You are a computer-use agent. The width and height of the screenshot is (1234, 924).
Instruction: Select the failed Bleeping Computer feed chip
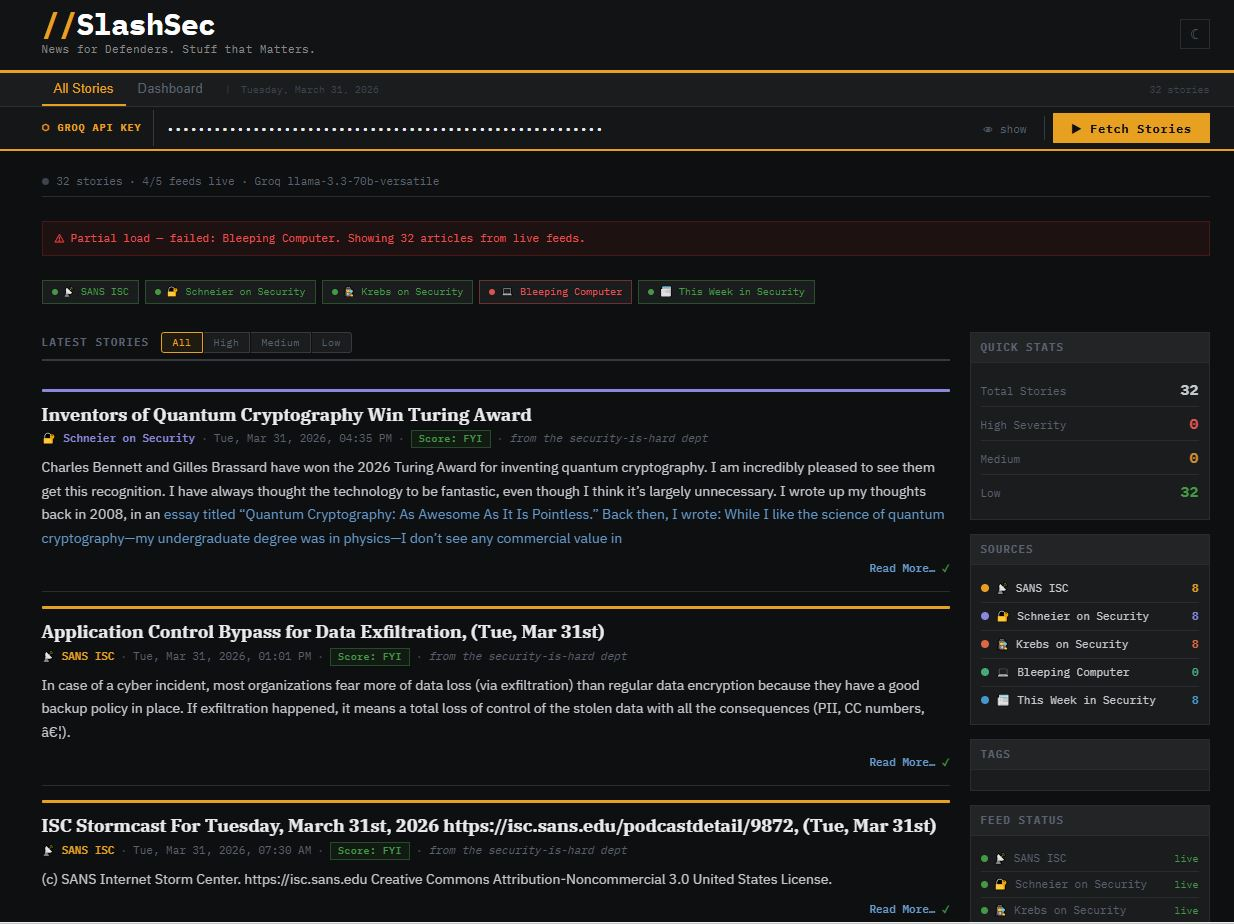(555, 292)
